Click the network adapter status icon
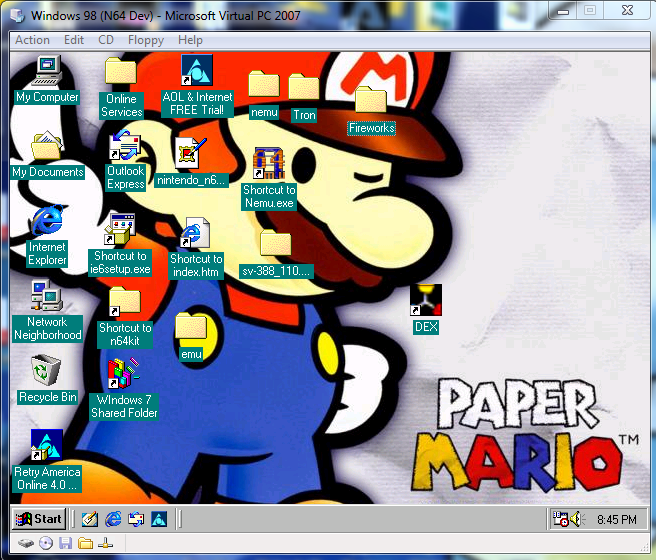The width and height of the screenshot is (656, 560). pos(105,543)
